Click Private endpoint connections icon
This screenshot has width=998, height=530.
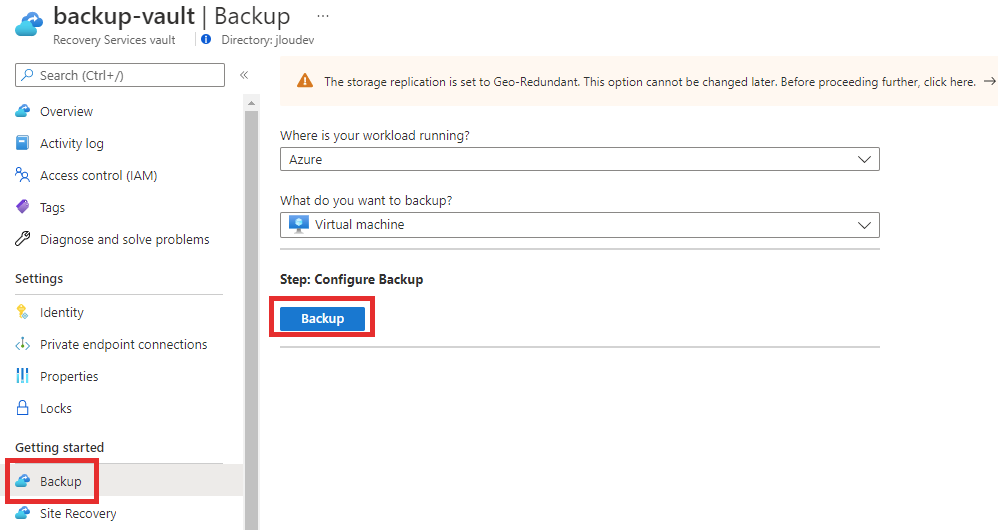[22, 344]
